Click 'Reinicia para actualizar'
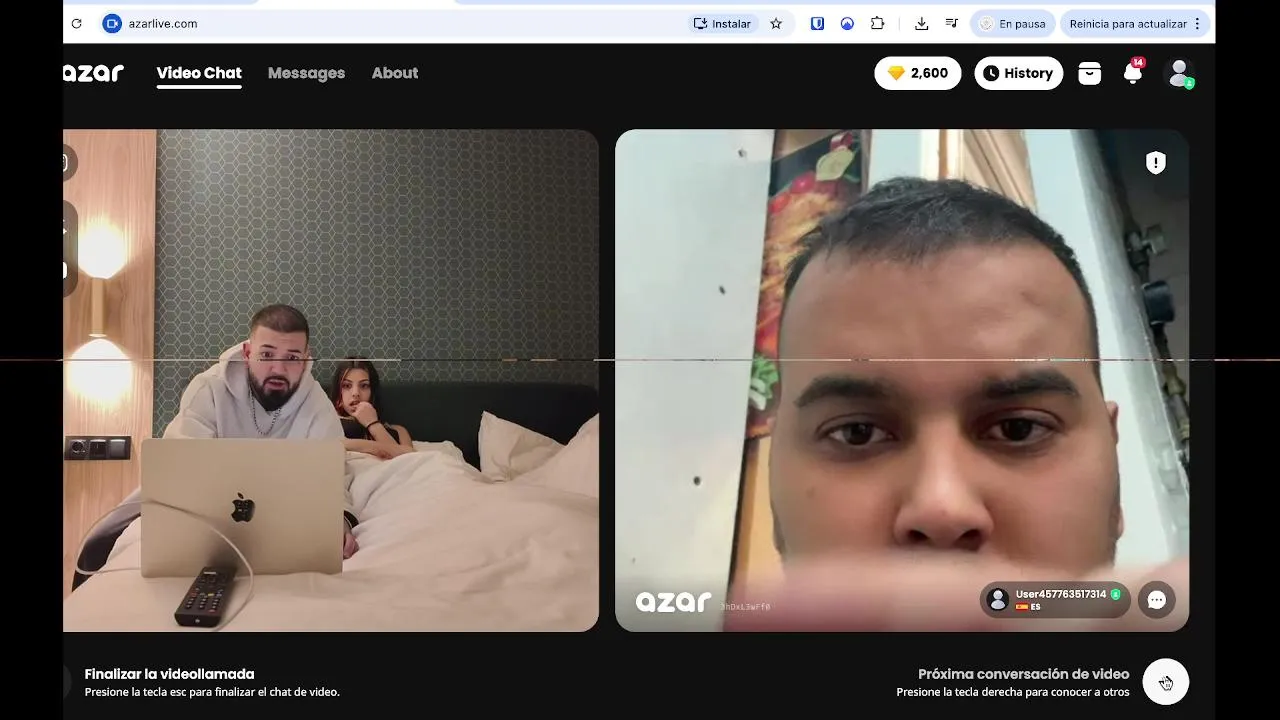 [x=1128, y=23]
